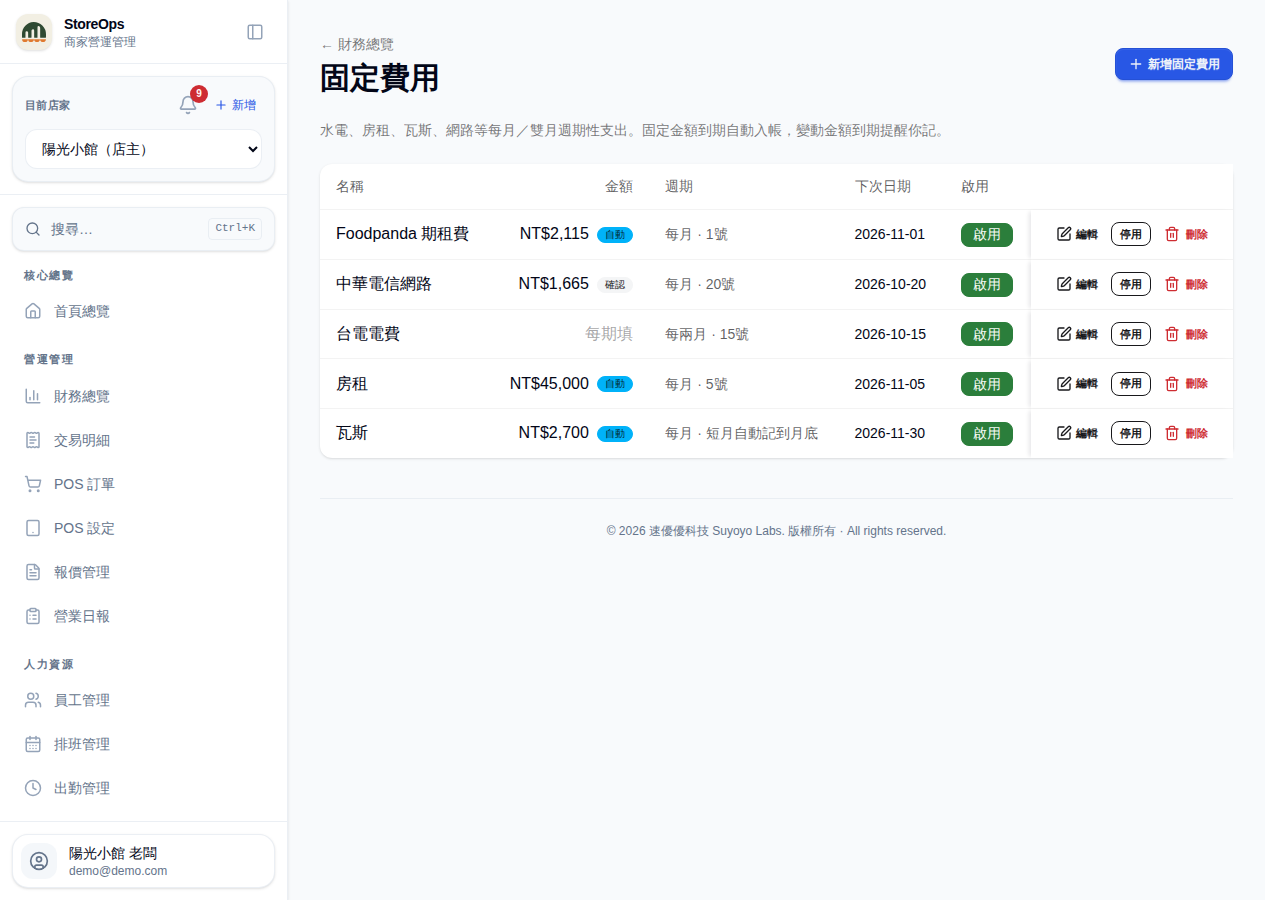Screen dimensions: 1280x900
Task: Disable 台電電費 with 停用 button
Action: click(1131, 334)
